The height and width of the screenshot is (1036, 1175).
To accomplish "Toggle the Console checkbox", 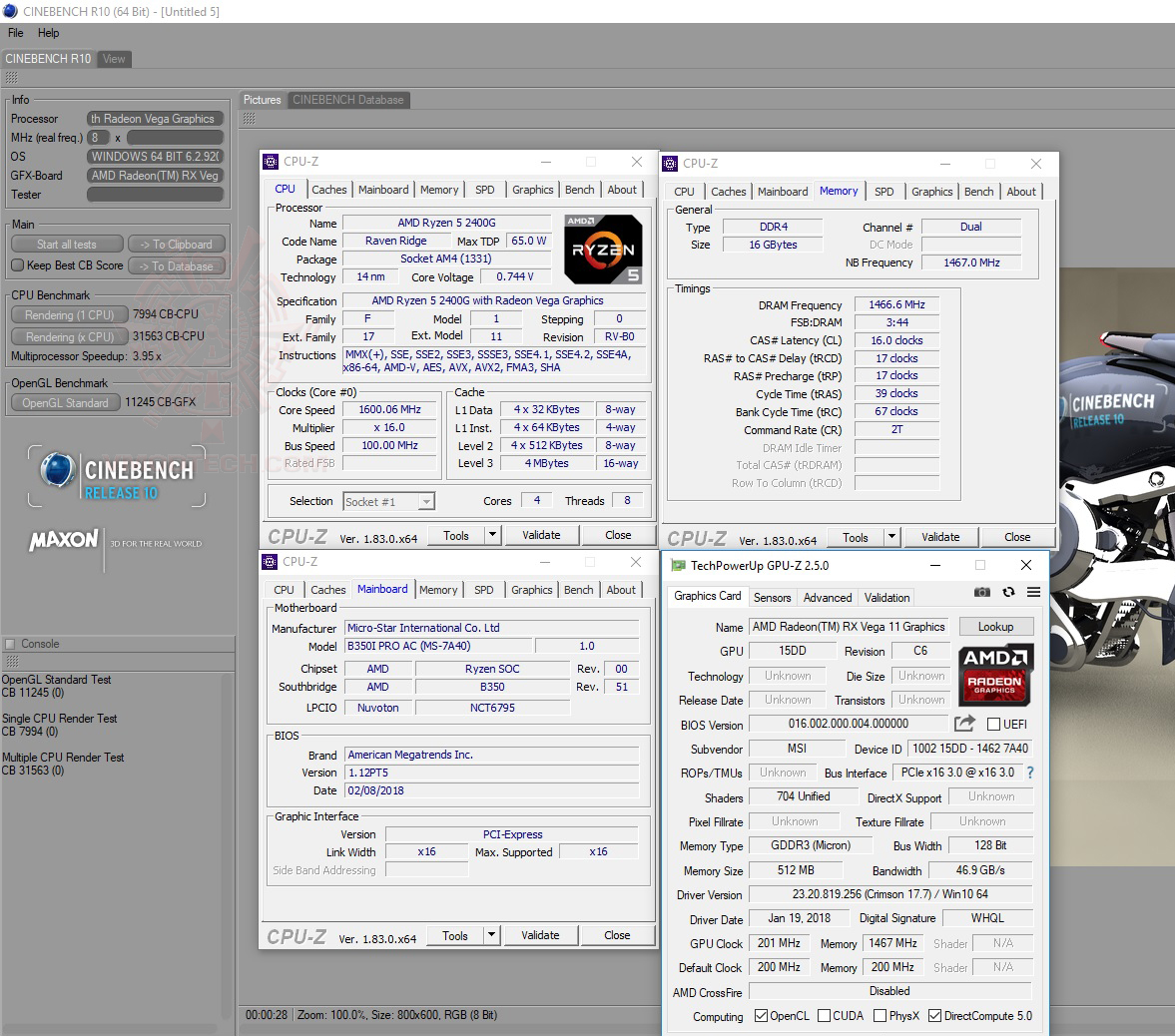I will pyautogui.click(x=10, y=644).
